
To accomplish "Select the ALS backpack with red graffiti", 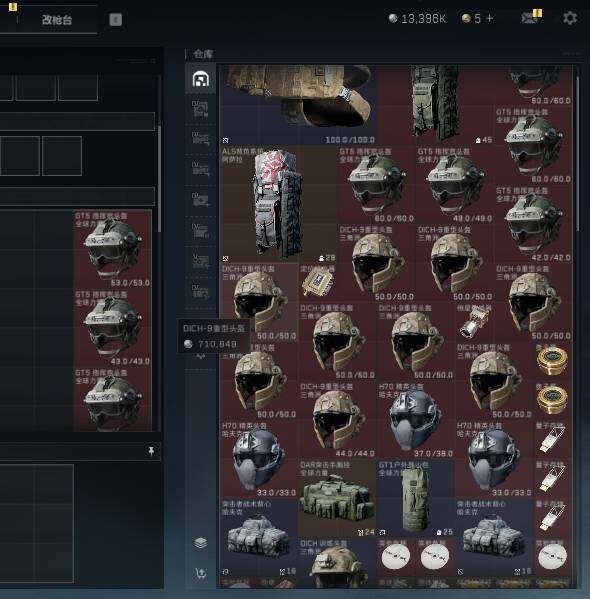I will click(x=278, y=204).
